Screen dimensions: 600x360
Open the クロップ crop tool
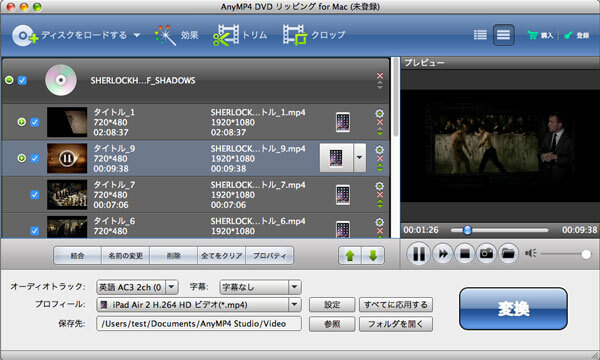coord(314,35)
